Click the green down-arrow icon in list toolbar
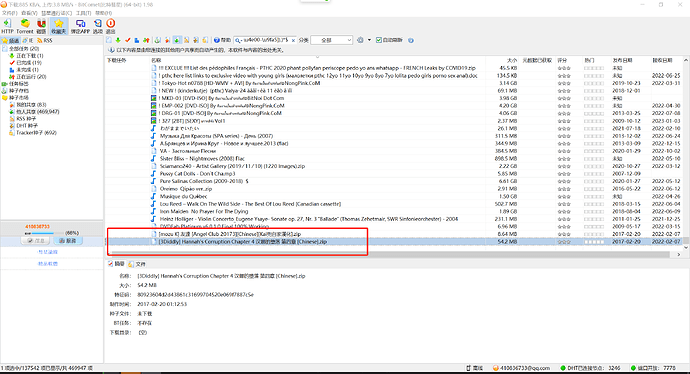The height and width of the screenshot is (374, 690). pyautogui.click(x=118, y=40)
